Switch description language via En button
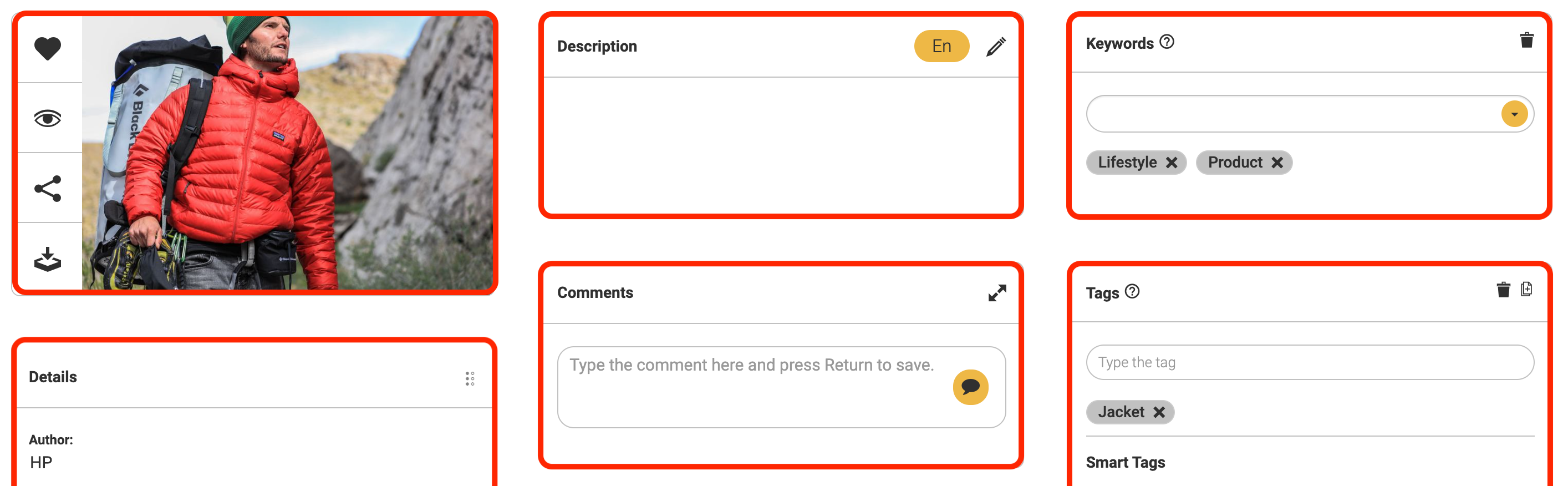The width and height of the screenshot is (1568, 486). (x=941, y=45)
